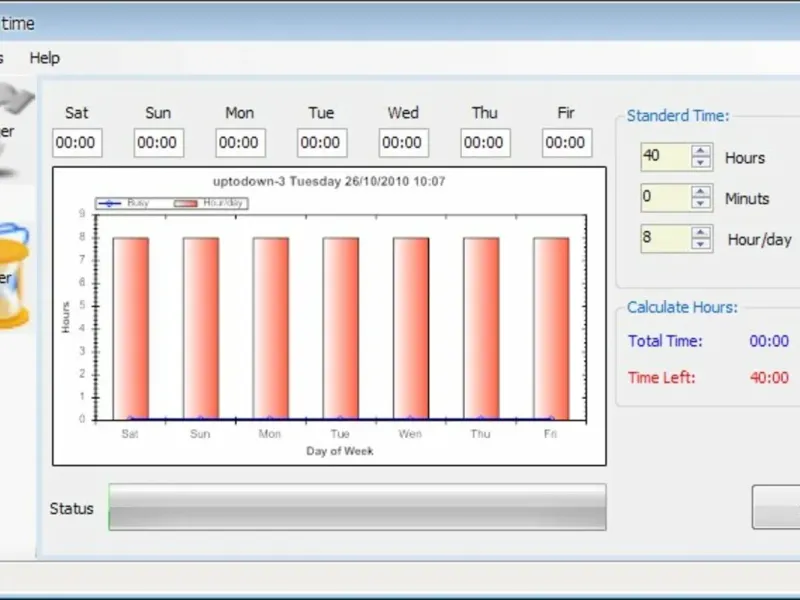The image size is (800, 600).
Task: Increase the Minuts value
Action: point(701,191)
